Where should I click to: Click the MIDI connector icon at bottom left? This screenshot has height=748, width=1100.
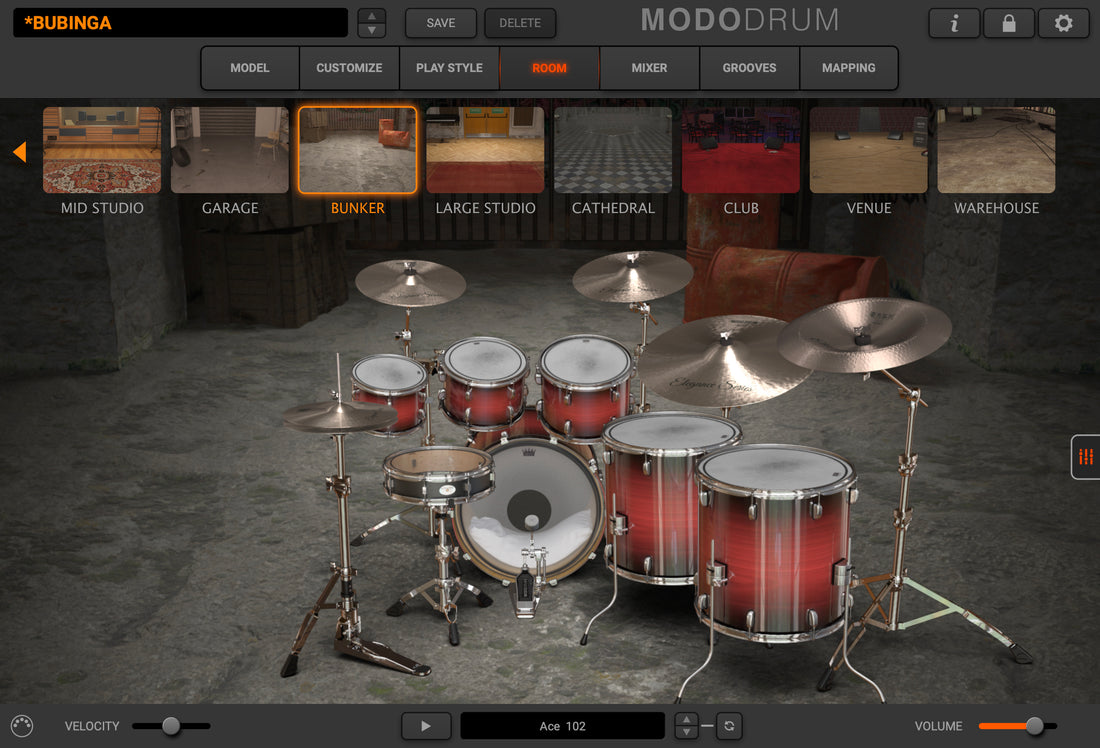(x=22, y=726)
